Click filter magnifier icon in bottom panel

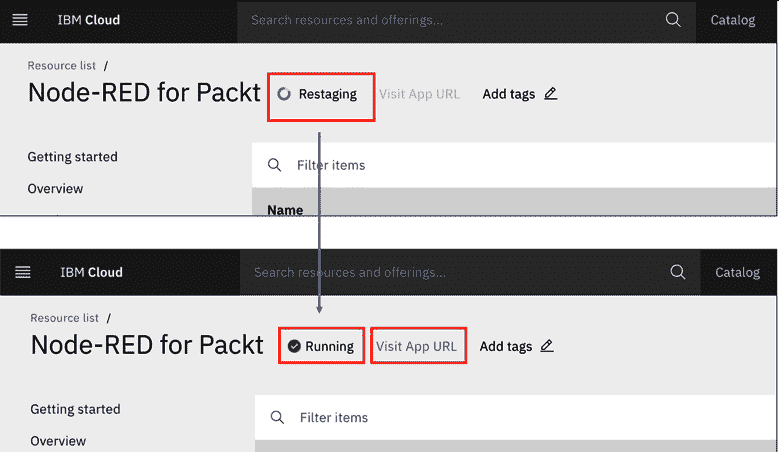tap(277, 417)
